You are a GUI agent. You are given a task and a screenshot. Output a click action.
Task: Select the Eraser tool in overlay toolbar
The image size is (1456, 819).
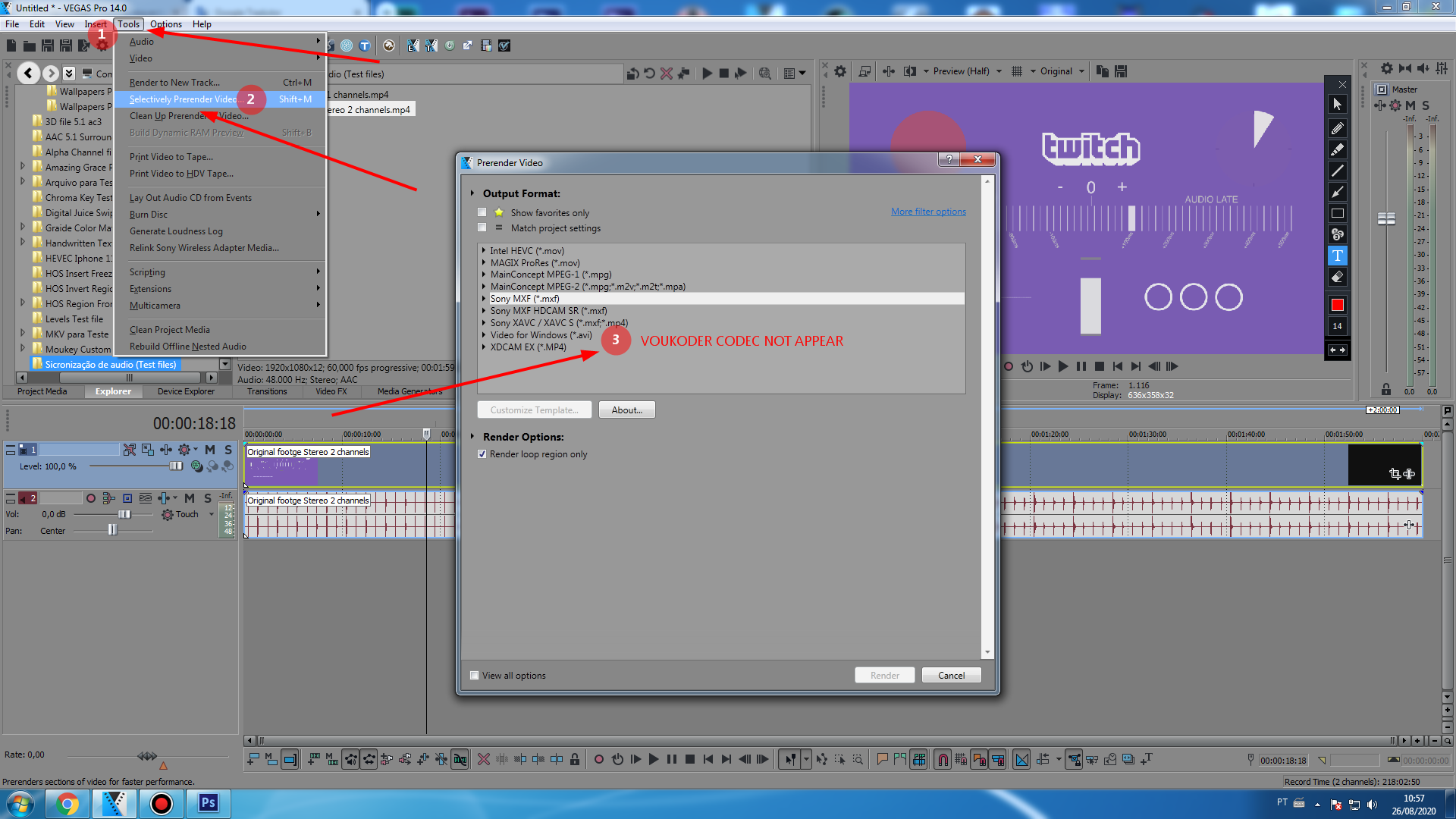click(x=1337, y=278)
